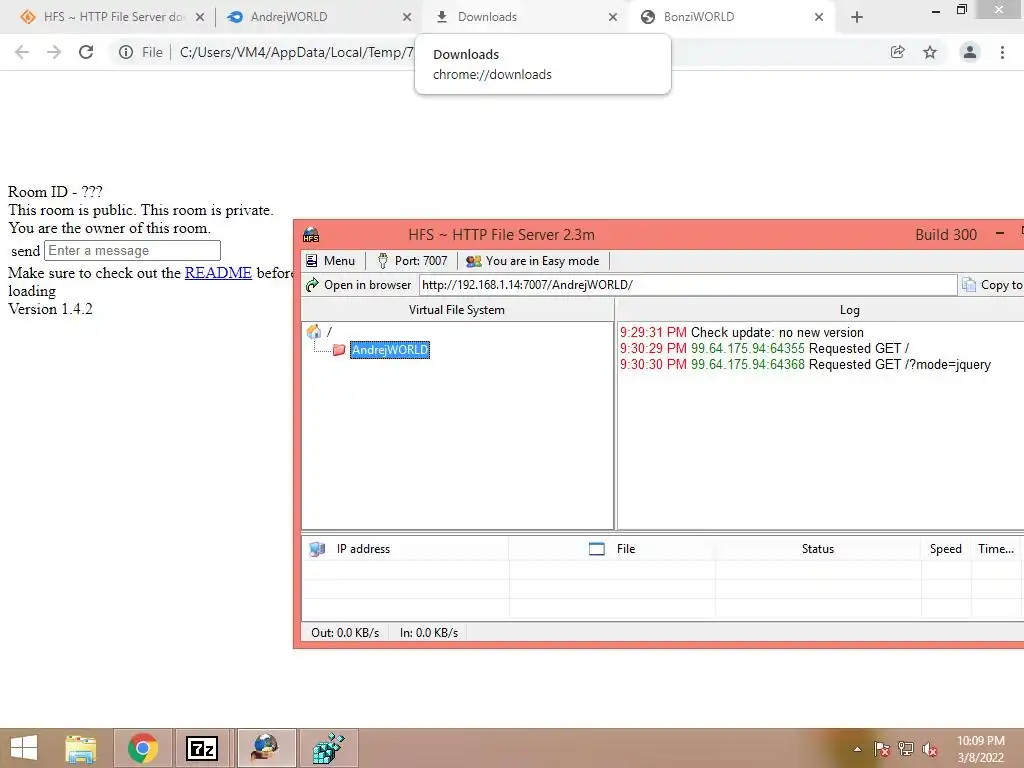Click the Status column header in HFS
Viewport: 1024px width, 768px height.
coord(818,549)
